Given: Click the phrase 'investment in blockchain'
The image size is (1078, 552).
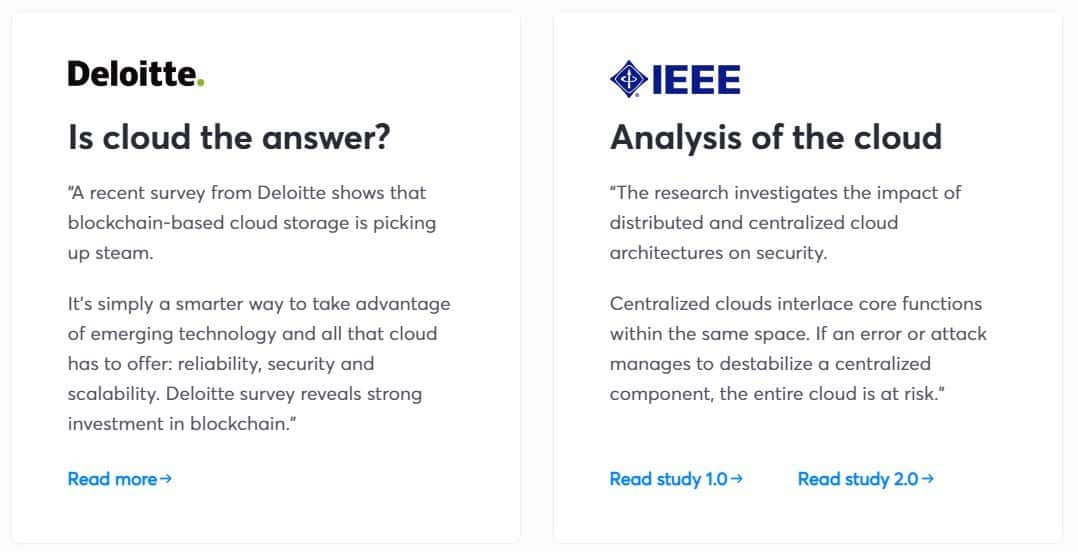Looking at the screenshot, I should (177, 423).
